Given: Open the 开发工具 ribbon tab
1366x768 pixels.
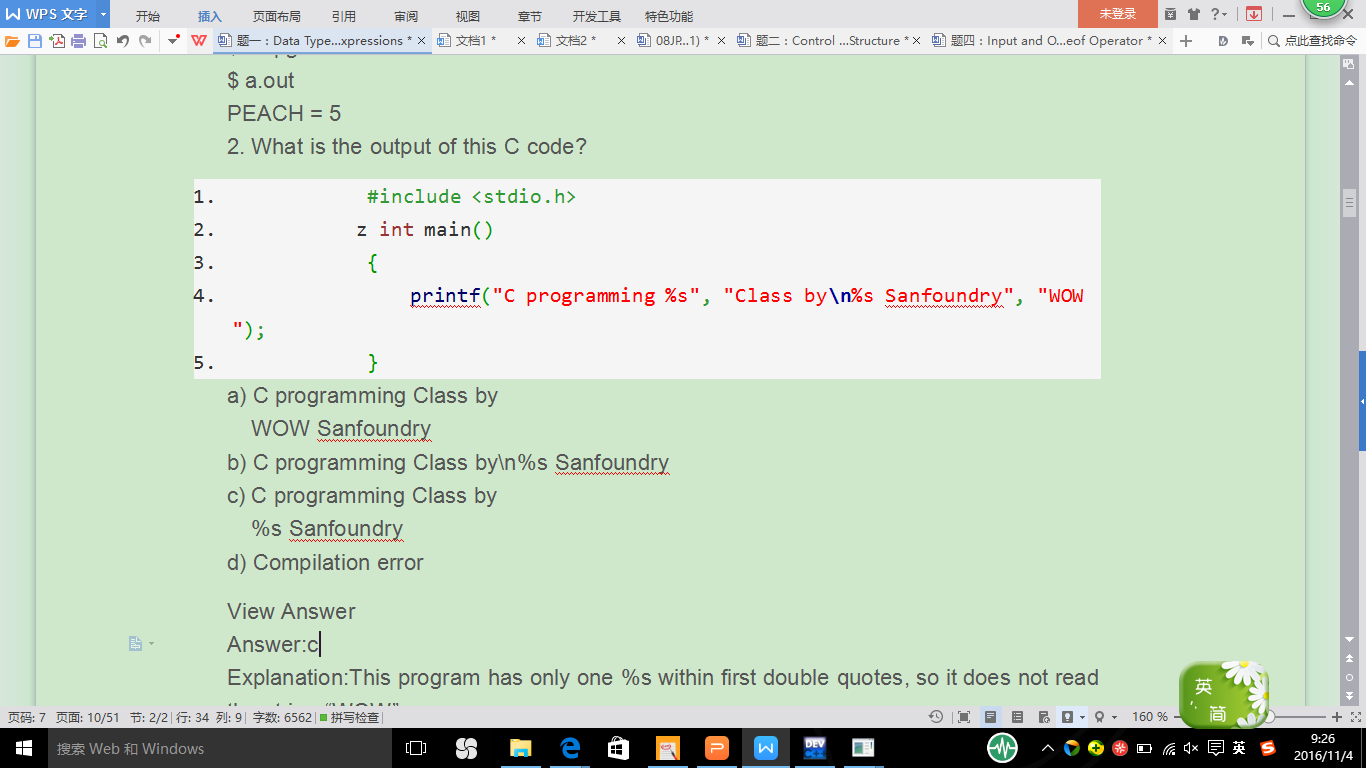Looking at the screenshot, I should pos(597,16).
